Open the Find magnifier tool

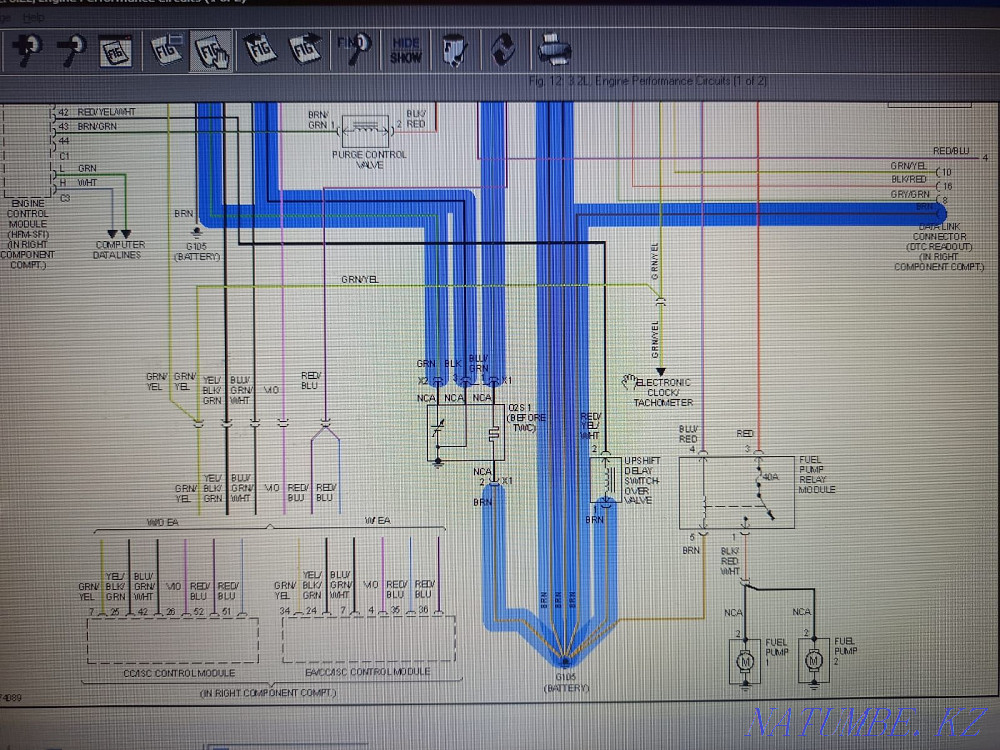(x=355, y=48)
